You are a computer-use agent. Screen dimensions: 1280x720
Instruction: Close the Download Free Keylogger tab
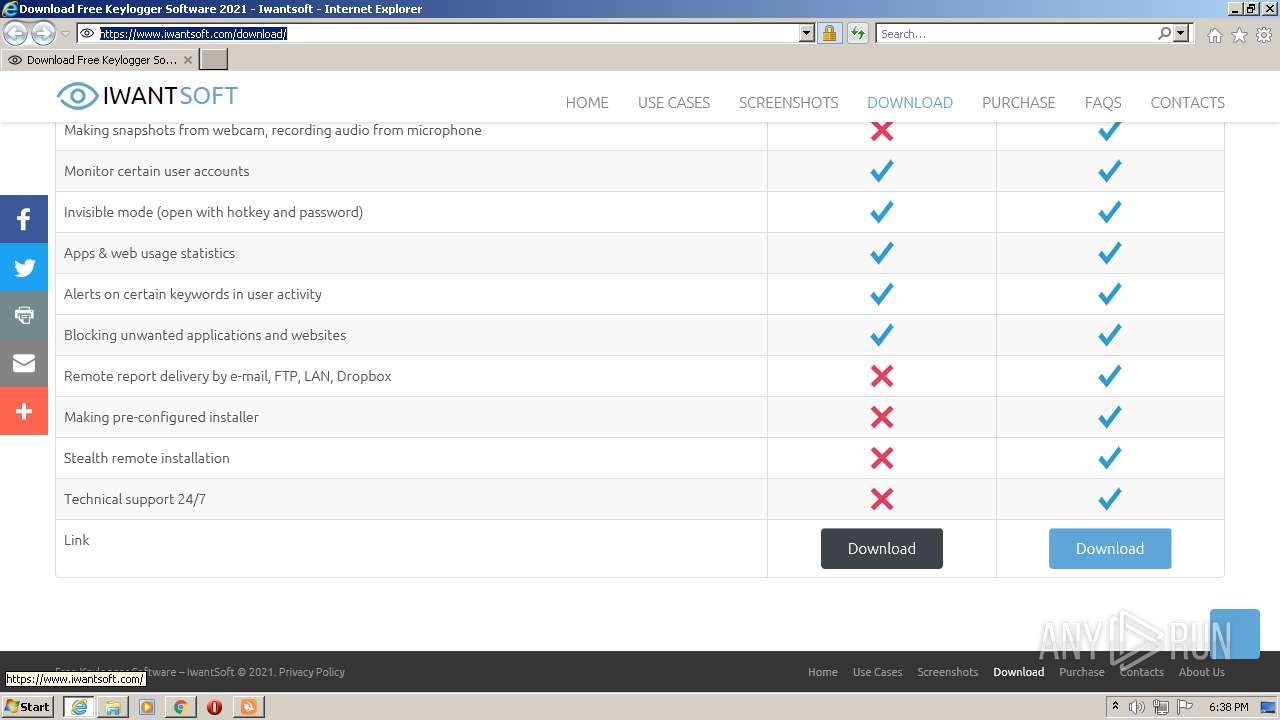[x=188, y=60]
